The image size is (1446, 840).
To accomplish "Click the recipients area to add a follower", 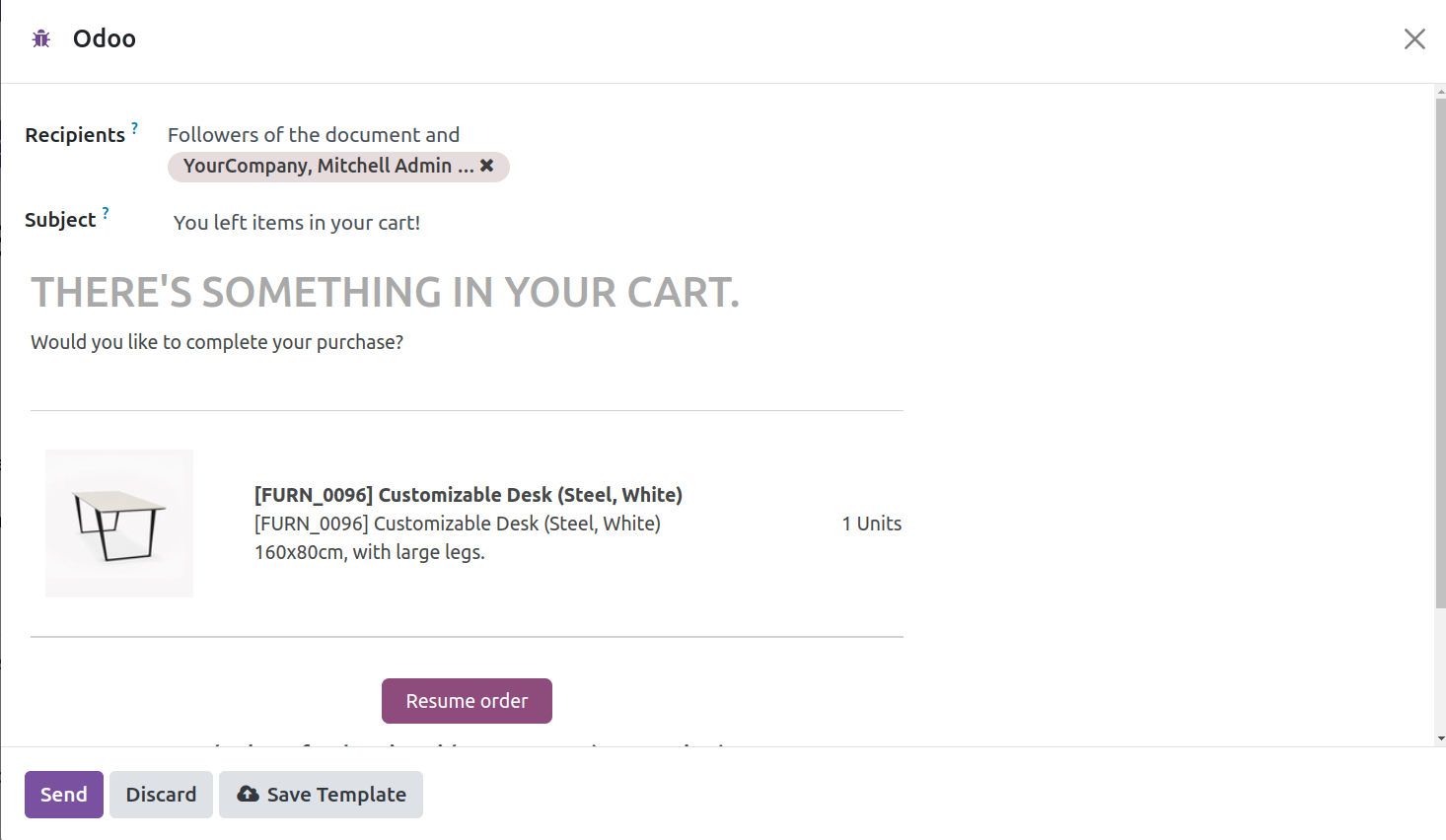I will tap(314, 134).
